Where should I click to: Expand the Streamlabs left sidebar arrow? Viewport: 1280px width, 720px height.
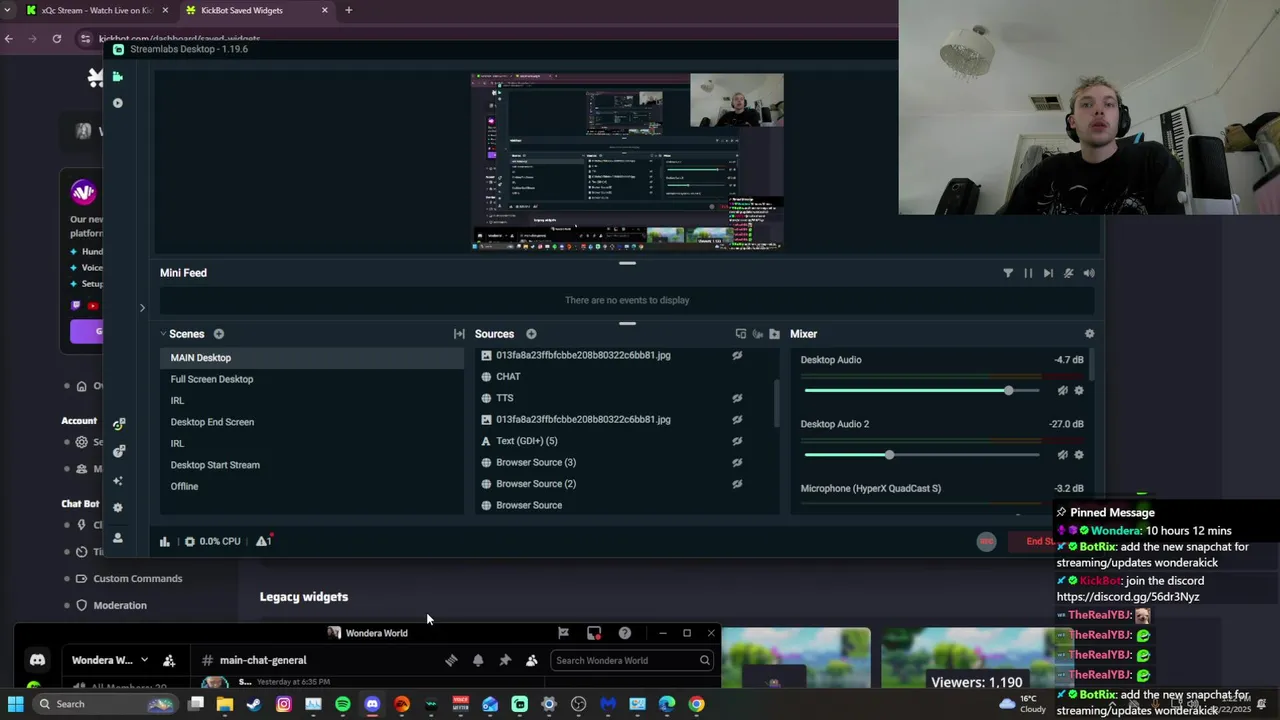pos(142,308)
